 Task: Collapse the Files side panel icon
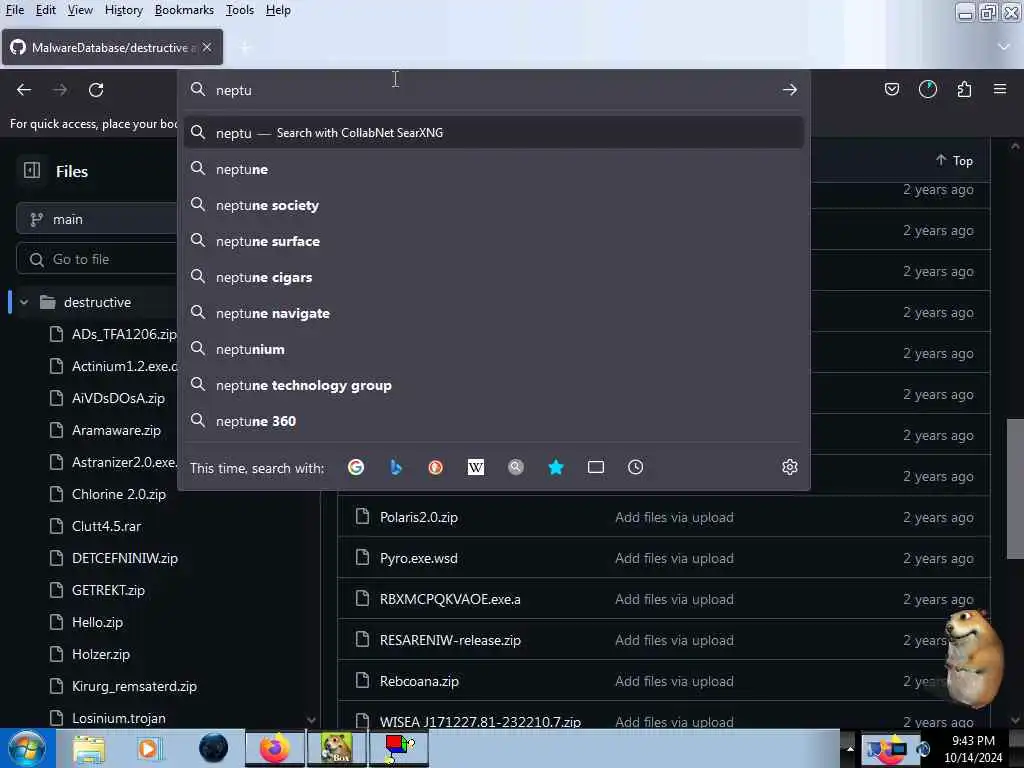[x=32, y=170]
